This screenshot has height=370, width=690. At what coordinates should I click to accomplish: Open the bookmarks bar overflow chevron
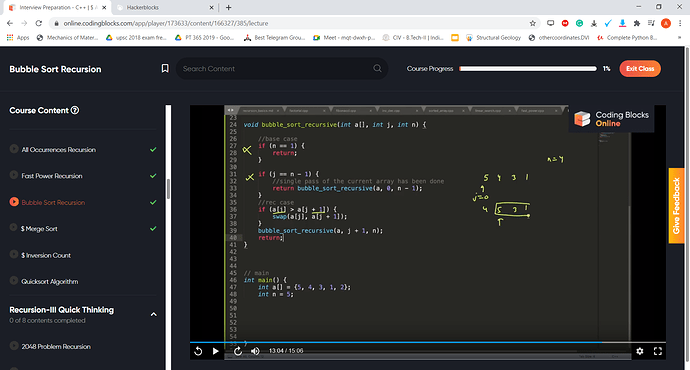(680, 38)
